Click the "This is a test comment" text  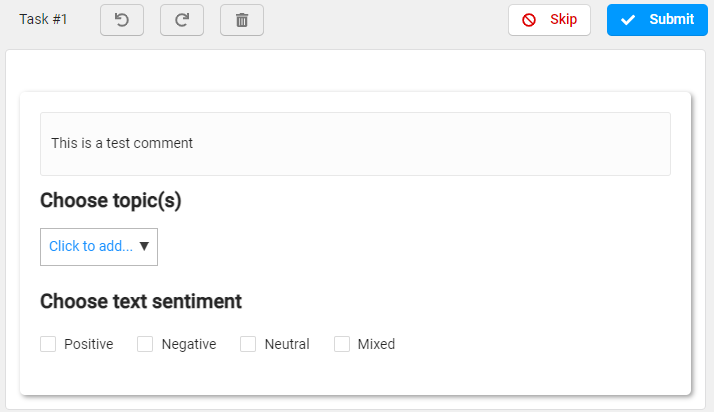click(x=122, y=143)
